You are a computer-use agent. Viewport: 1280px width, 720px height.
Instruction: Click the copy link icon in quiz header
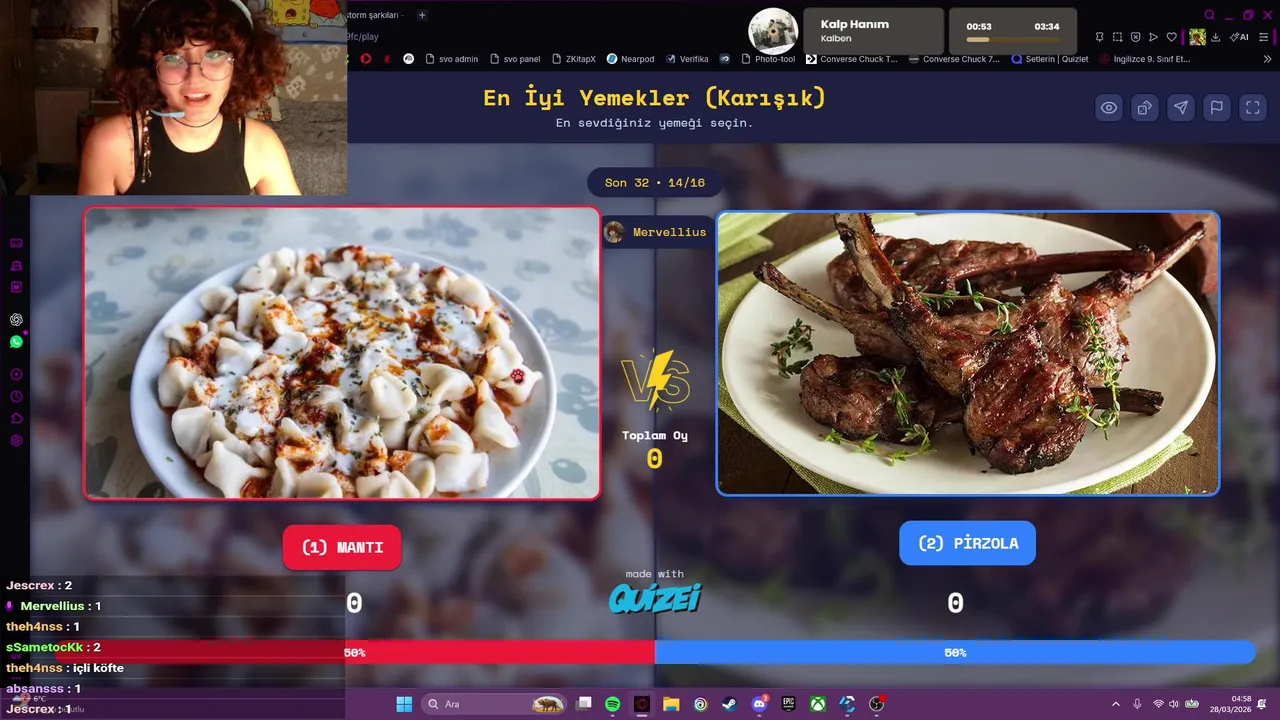(x=1145, y=108)
